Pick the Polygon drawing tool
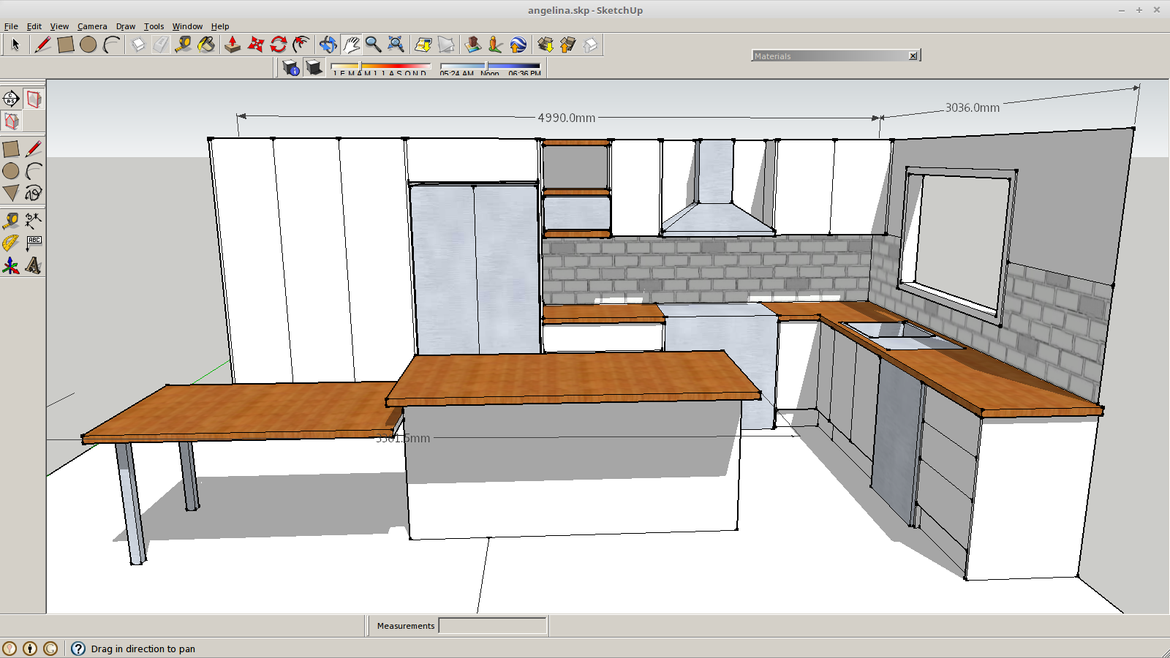 click(11, 193)
